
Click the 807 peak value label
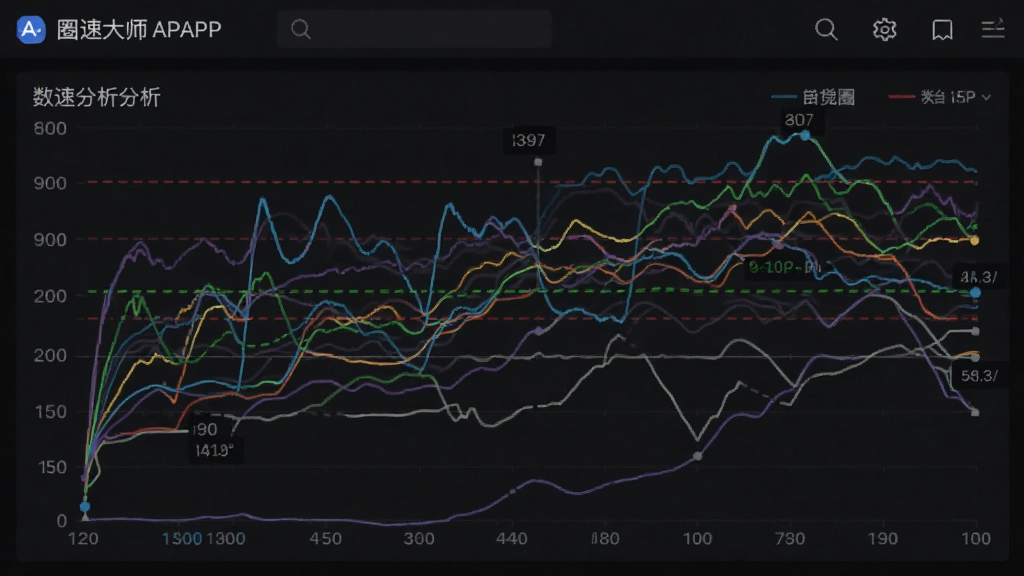[x=799, y=120]
